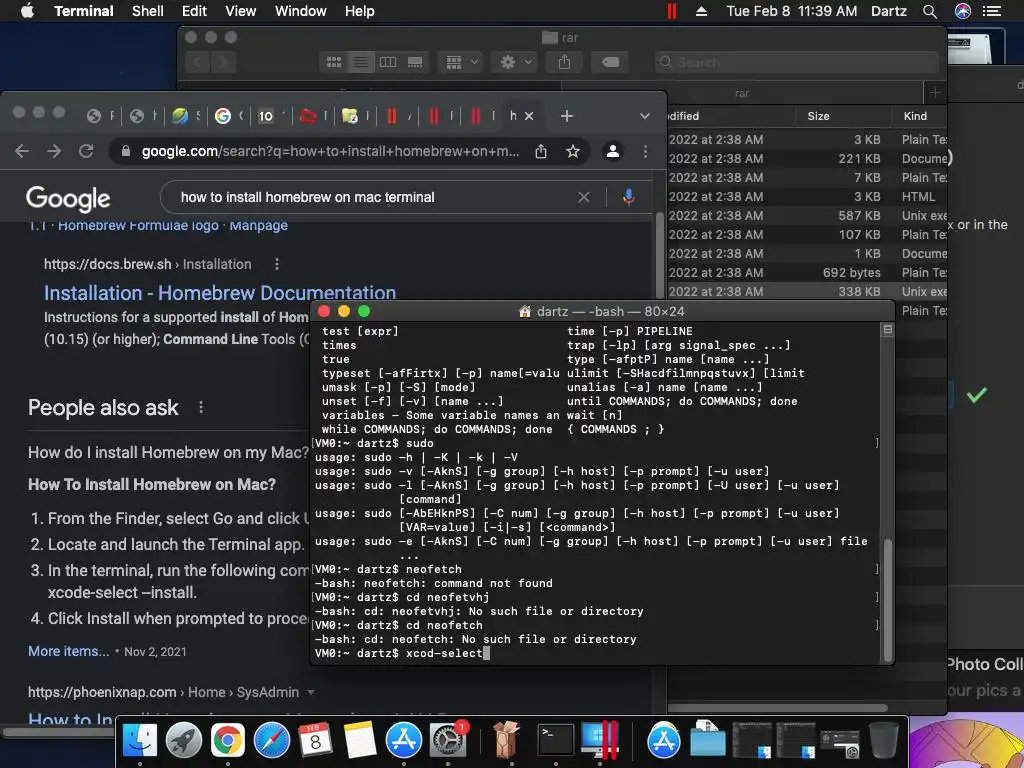Open Calendar in the Dock
Screen dimensions: 1024x768
coord(315,740)
